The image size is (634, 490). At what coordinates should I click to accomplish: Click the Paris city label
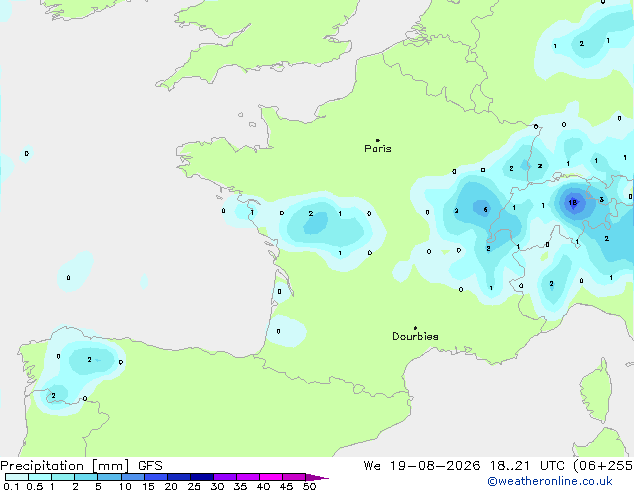[x=378, y=148]
